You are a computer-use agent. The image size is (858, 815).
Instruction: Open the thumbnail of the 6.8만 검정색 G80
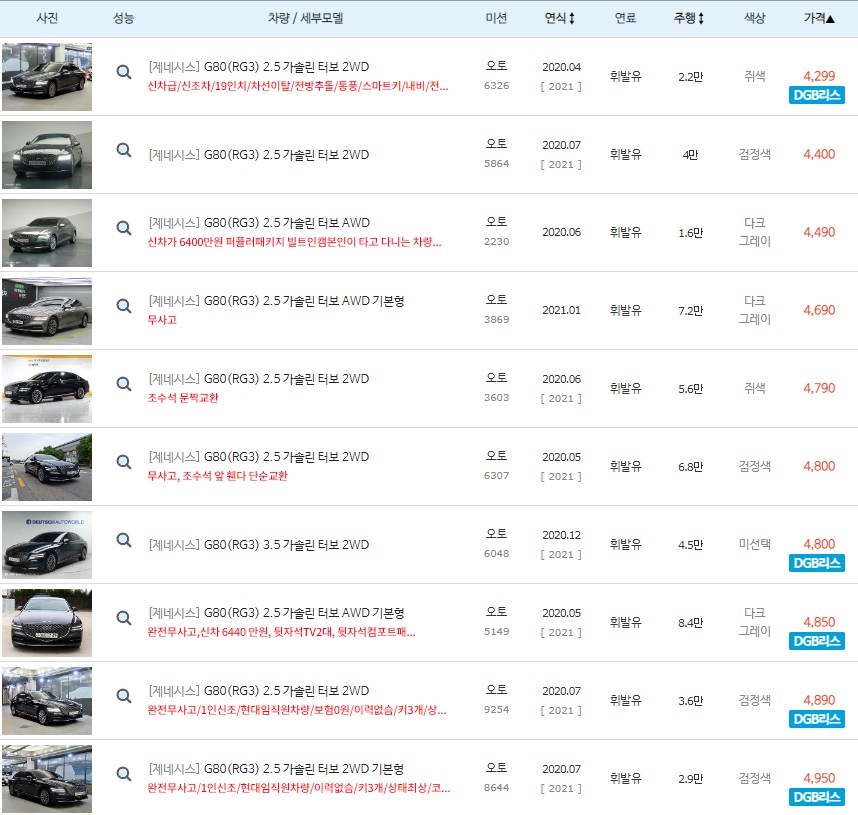(47, 467)
